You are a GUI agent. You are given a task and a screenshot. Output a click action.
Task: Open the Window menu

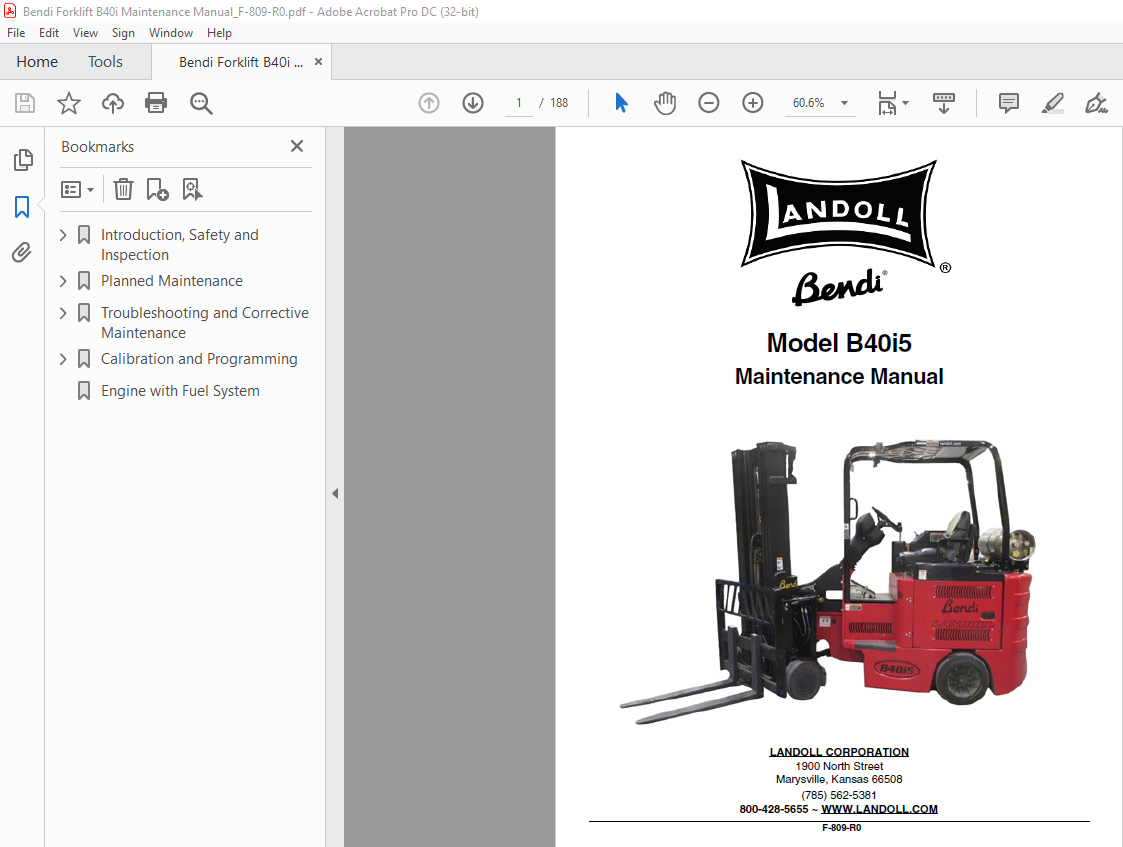170,33
